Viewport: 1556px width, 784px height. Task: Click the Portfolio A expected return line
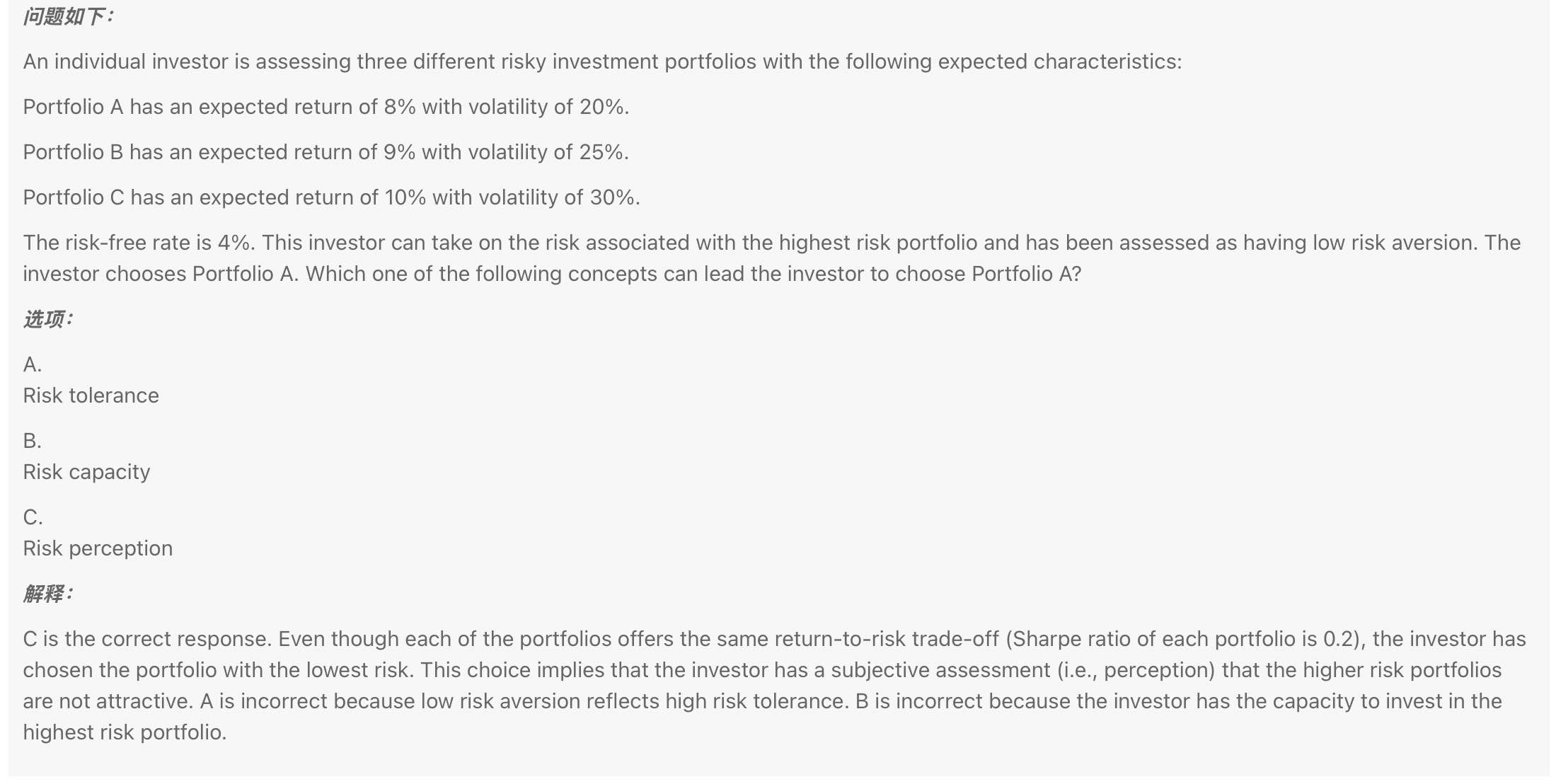click(326, 107)
